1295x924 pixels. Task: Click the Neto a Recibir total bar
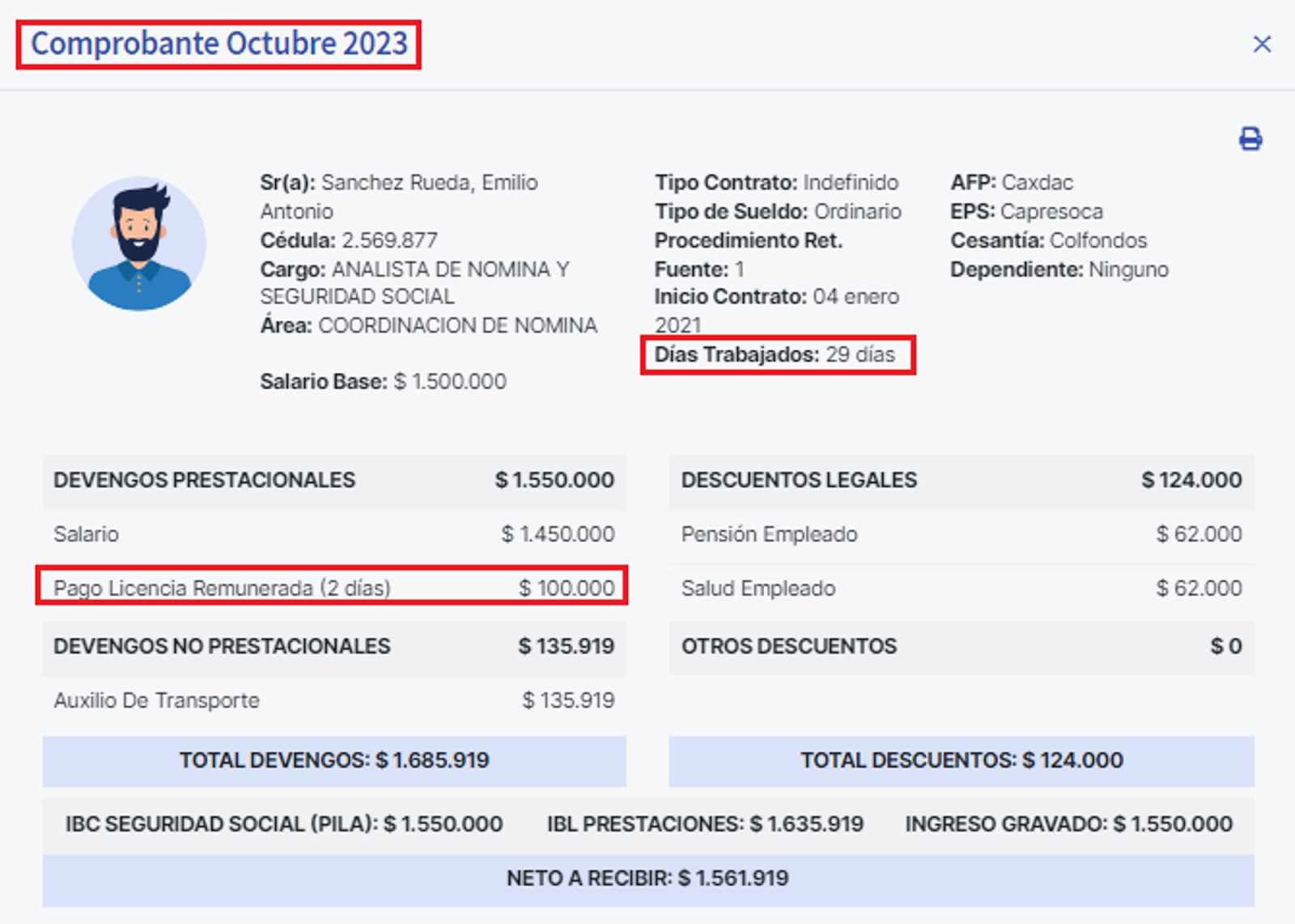point(647,878)
